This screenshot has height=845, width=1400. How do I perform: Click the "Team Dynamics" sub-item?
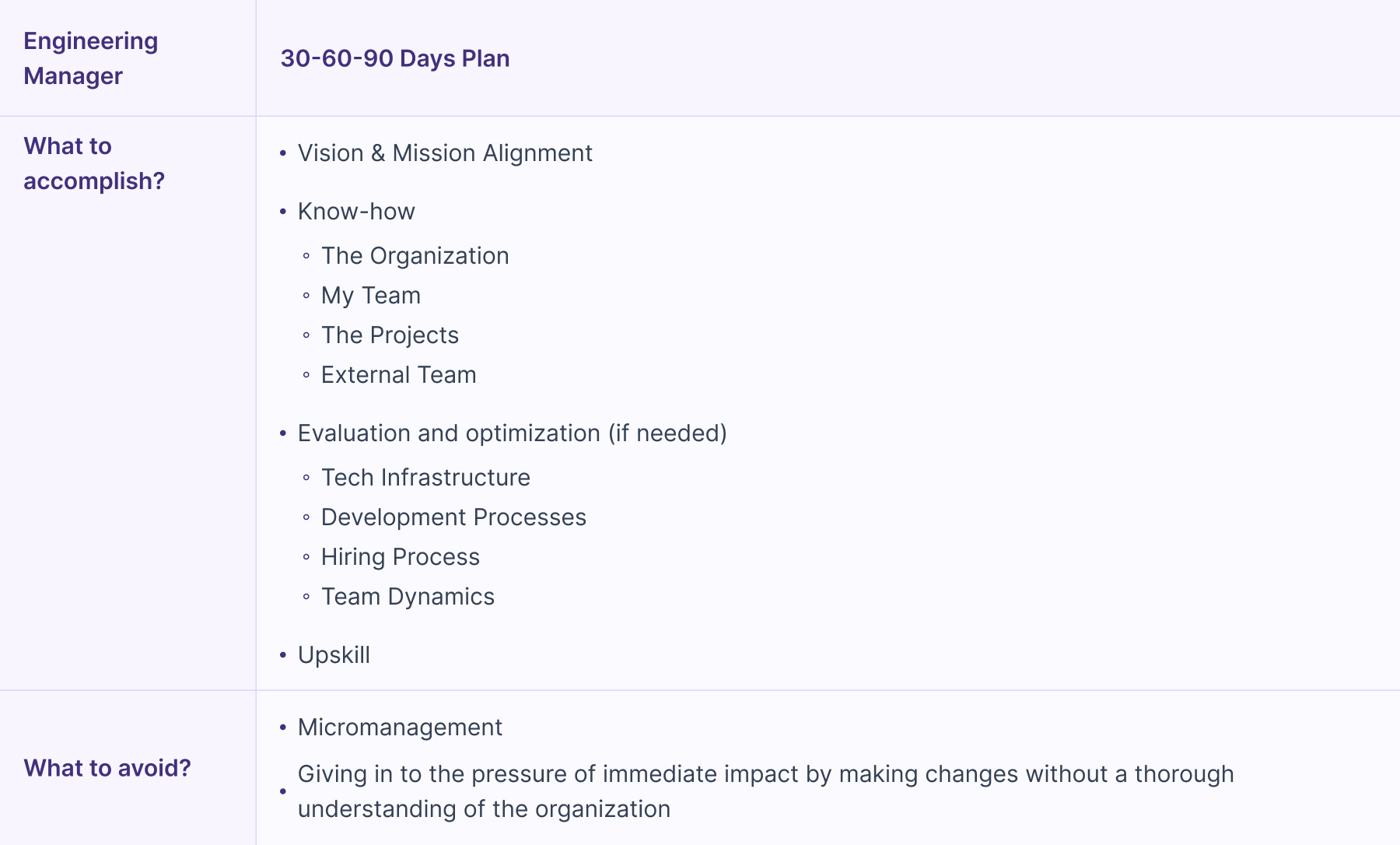pos(408,597)
